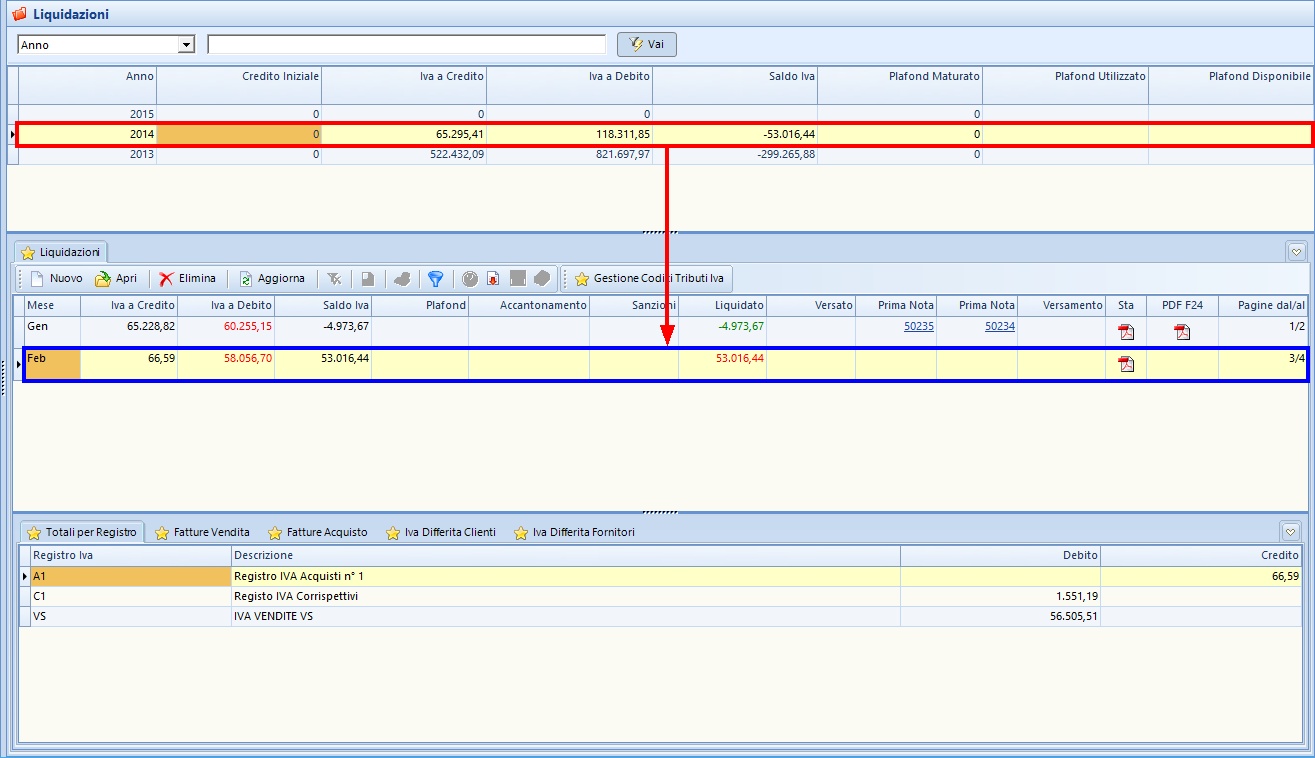Expand the Totali per Registro panel arrow
Image resolution: width=1315 pixels, height=758 pixels.
[x=1290, y=532]
